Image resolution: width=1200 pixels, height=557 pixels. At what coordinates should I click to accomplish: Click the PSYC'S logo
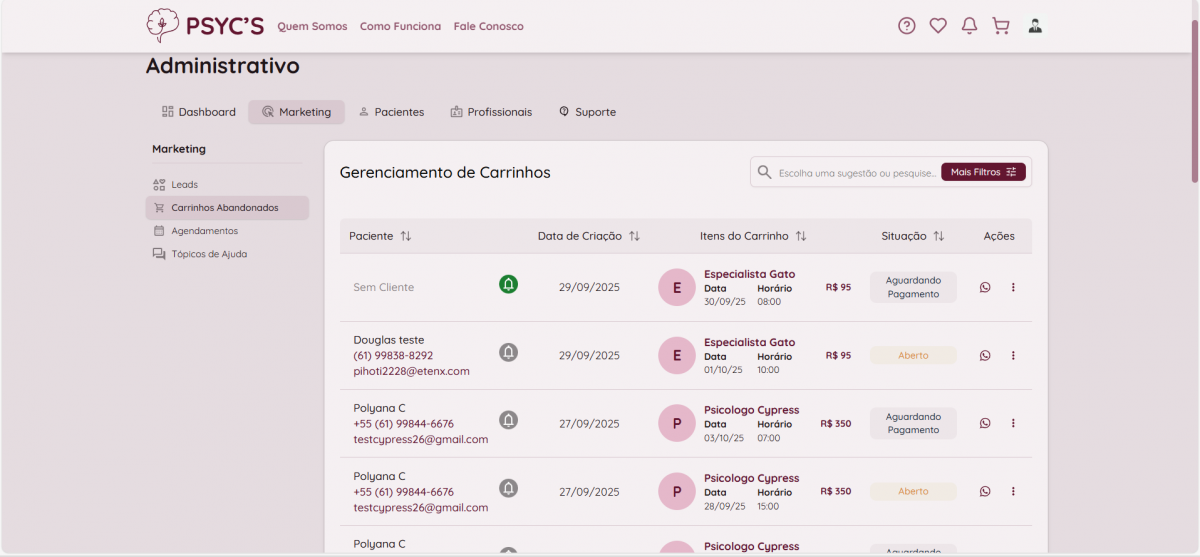(x=205, y=25)
